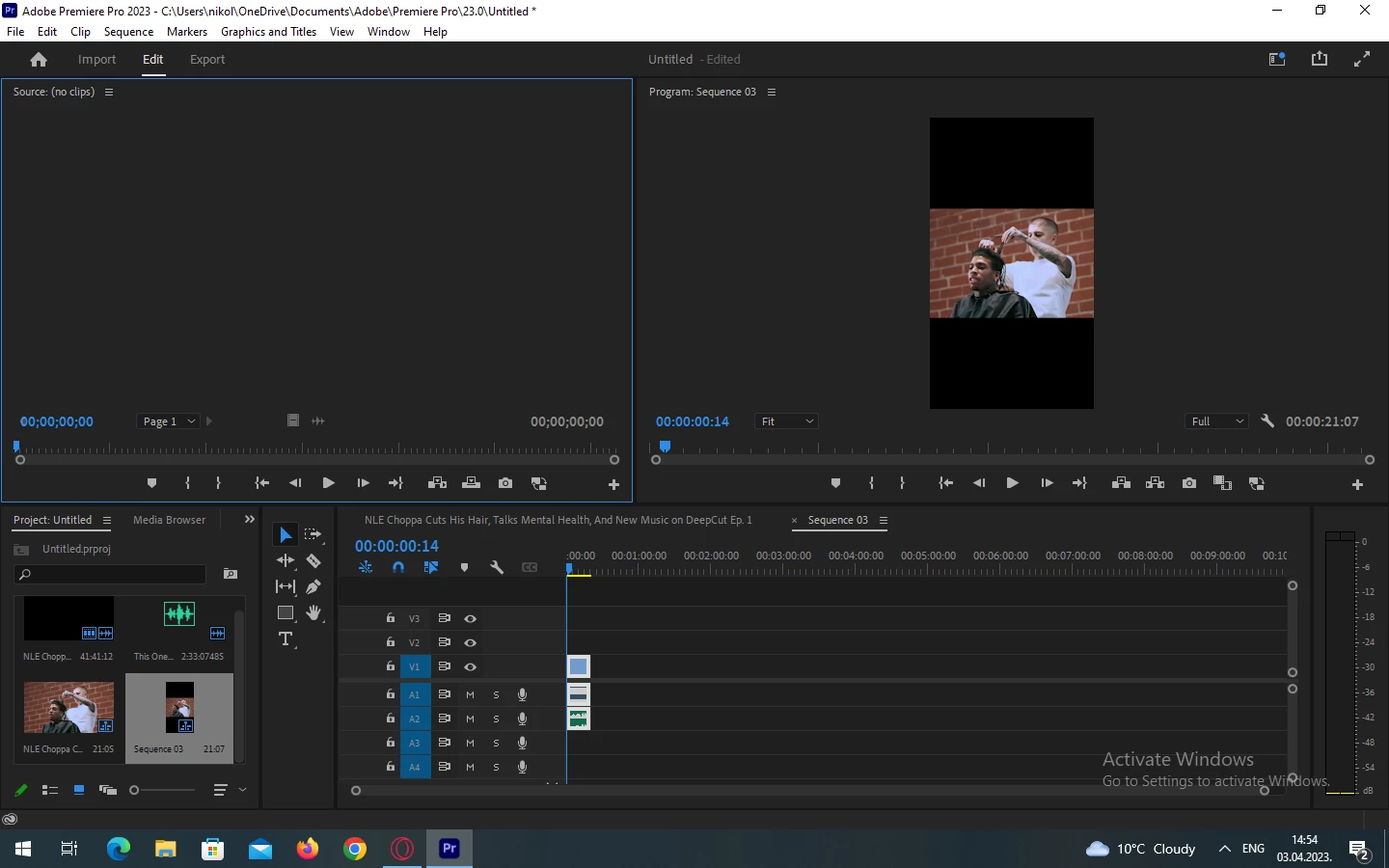This screenshot has height=868, width=1389.
Task: Open Program: Sequence 03 panel menu
Action: coord(772,93)
